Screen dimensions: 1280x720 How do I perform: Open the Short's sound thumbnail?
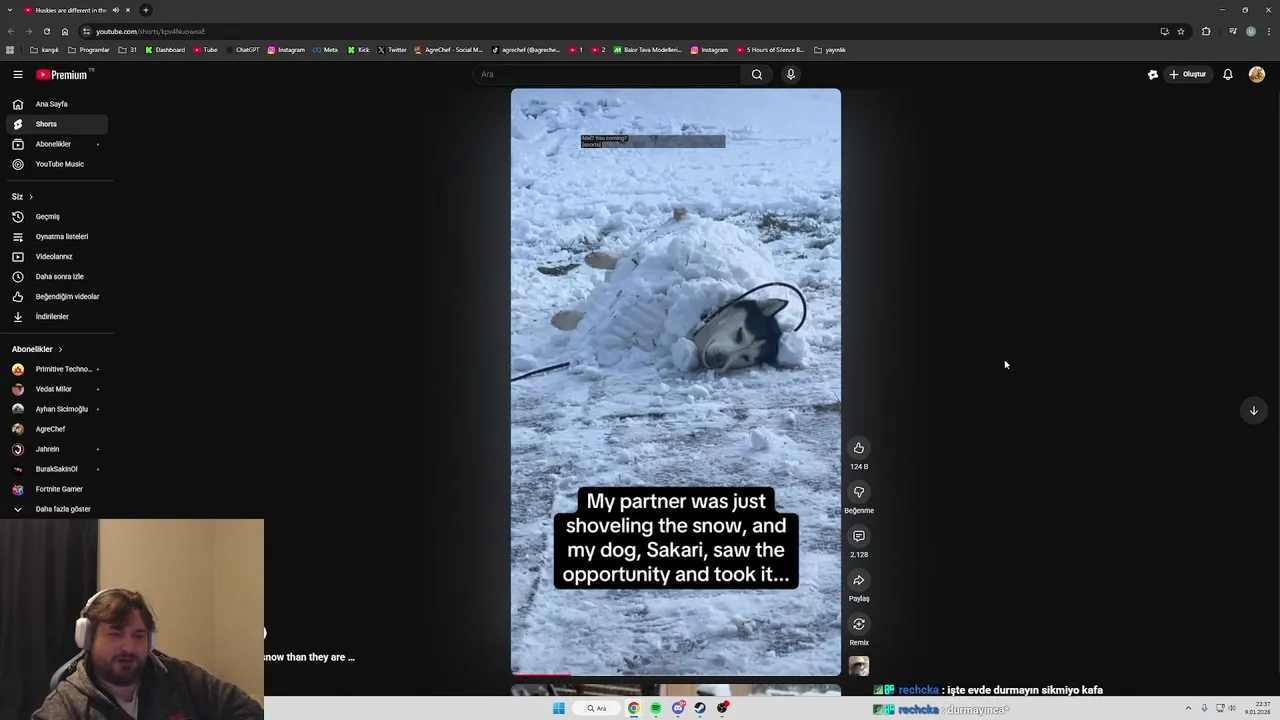pos(859,666)
